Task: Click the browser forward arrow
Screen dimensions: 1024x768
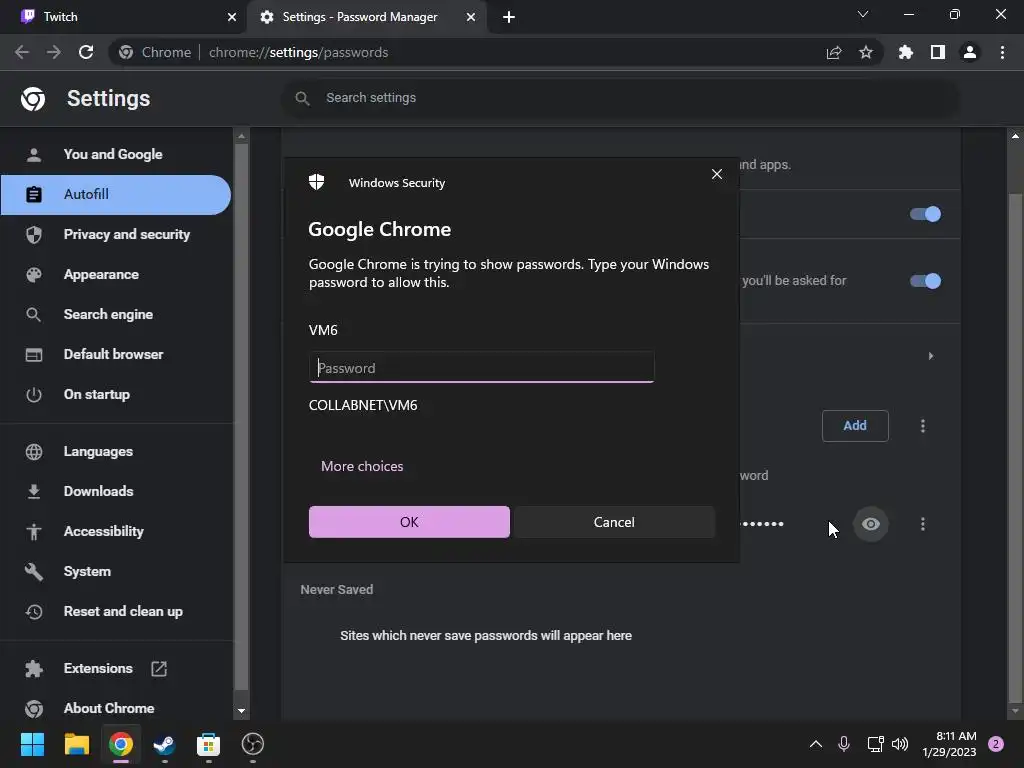Action: click(54, 52)
